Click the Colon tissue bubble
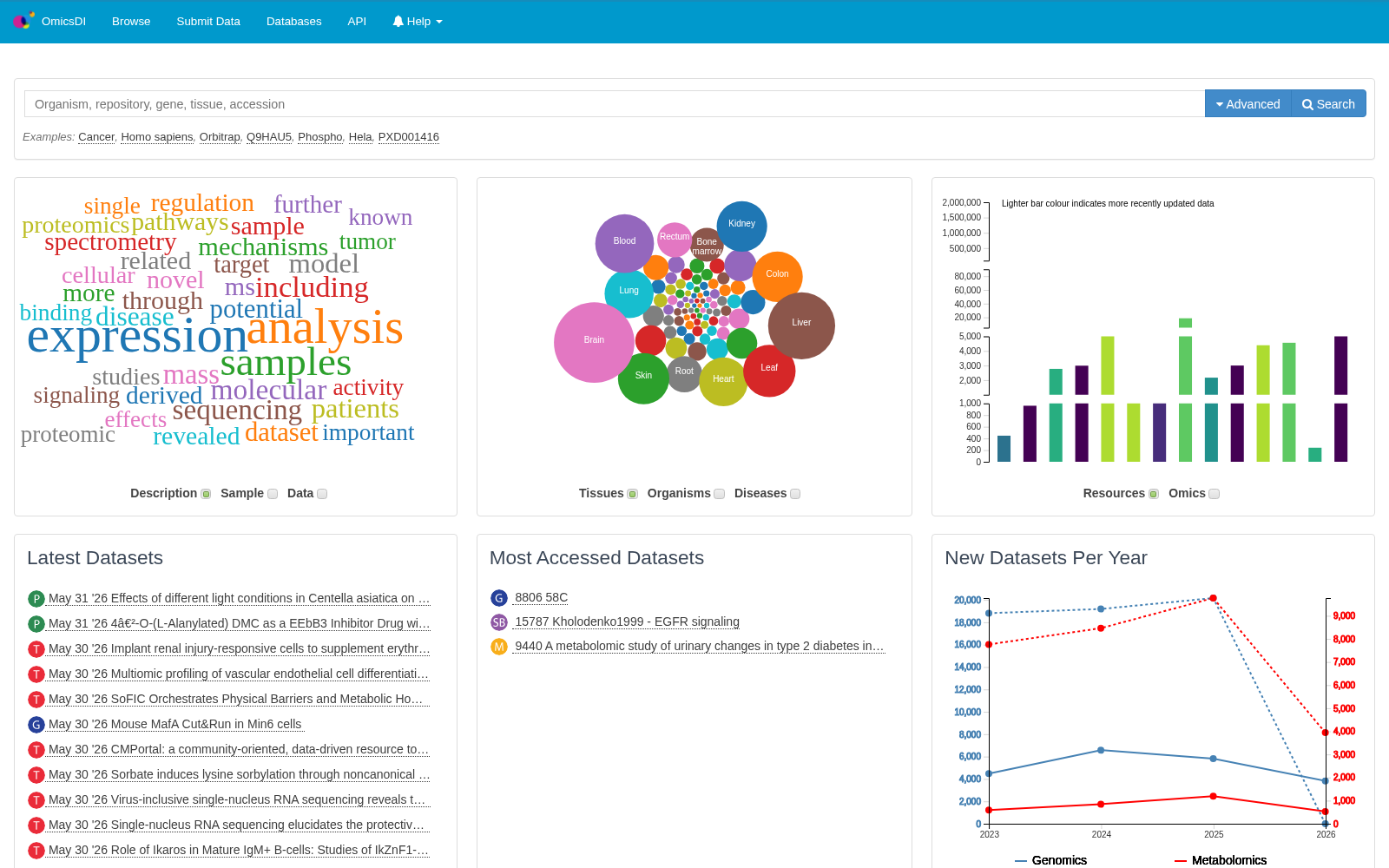 [x=777, y=276]
